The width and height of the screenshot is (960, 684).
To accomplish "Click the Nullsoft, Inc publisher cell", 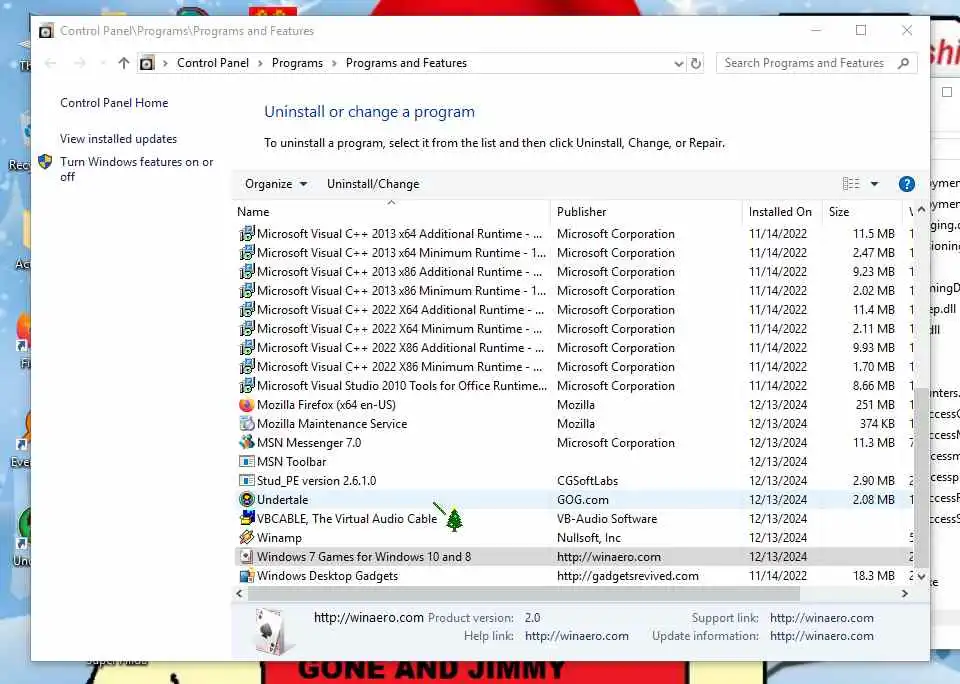I will click(588, 538).
